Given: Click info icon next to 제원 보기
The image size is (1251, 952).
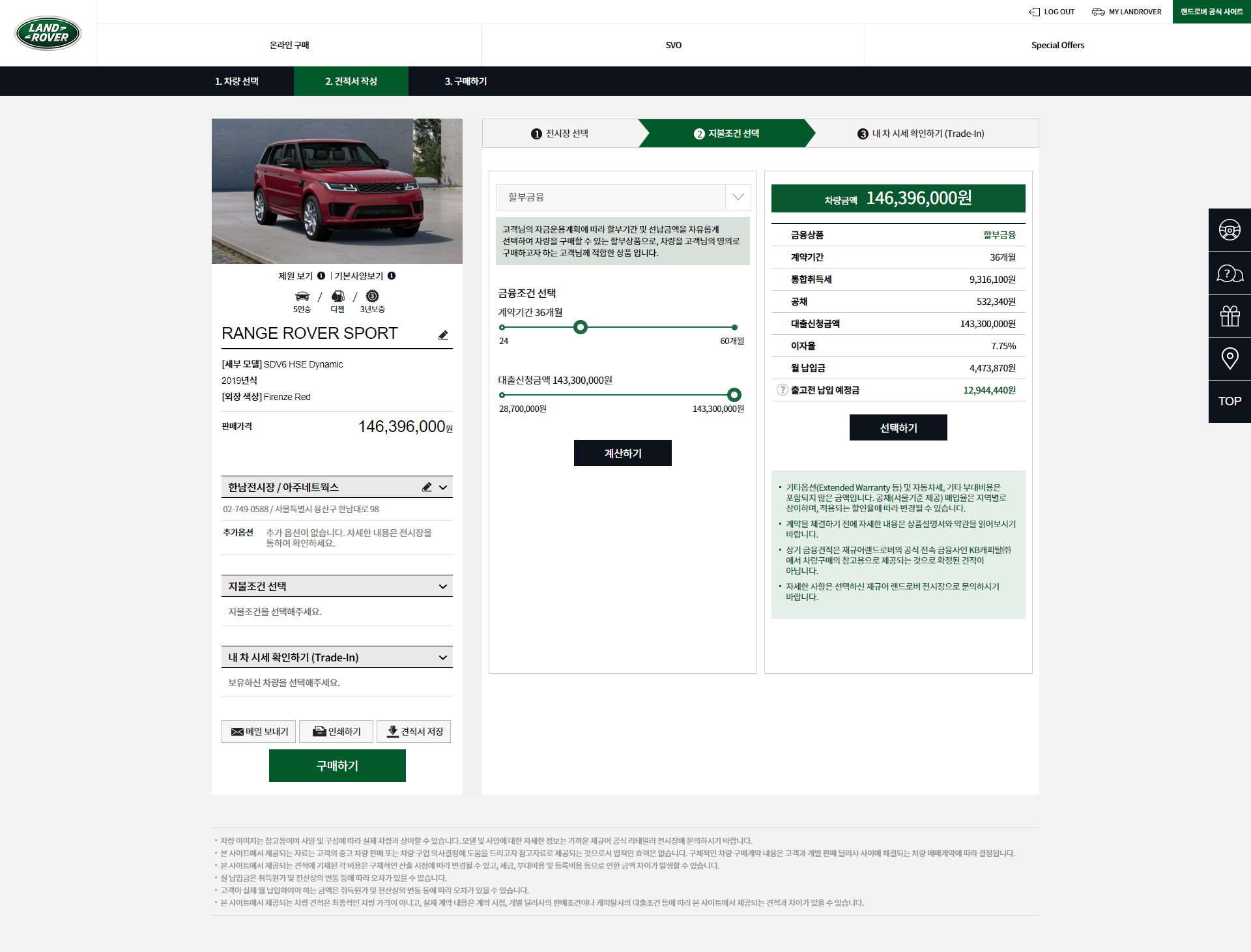Looking at the screenshot, I should coord(321,276).
